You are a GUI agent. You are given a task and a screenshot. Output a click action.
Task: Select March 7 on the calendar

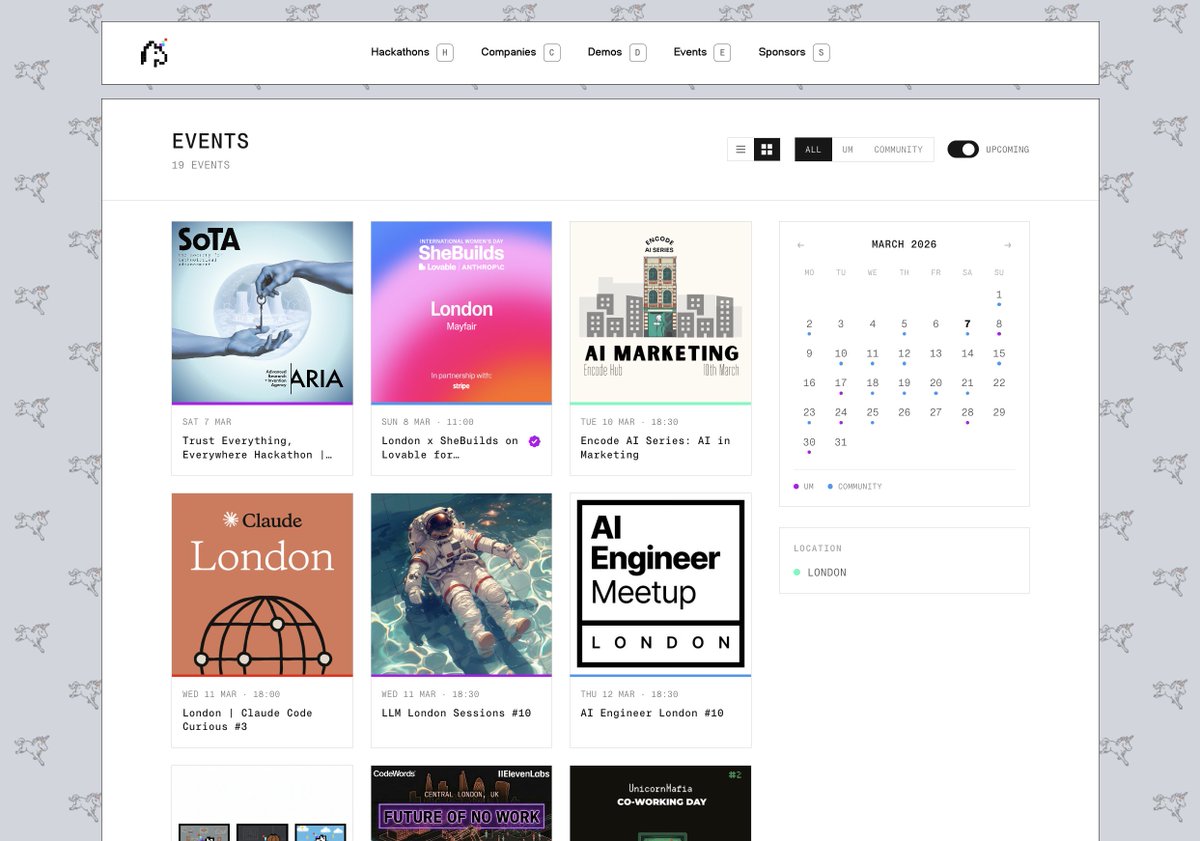click(967, 324)
